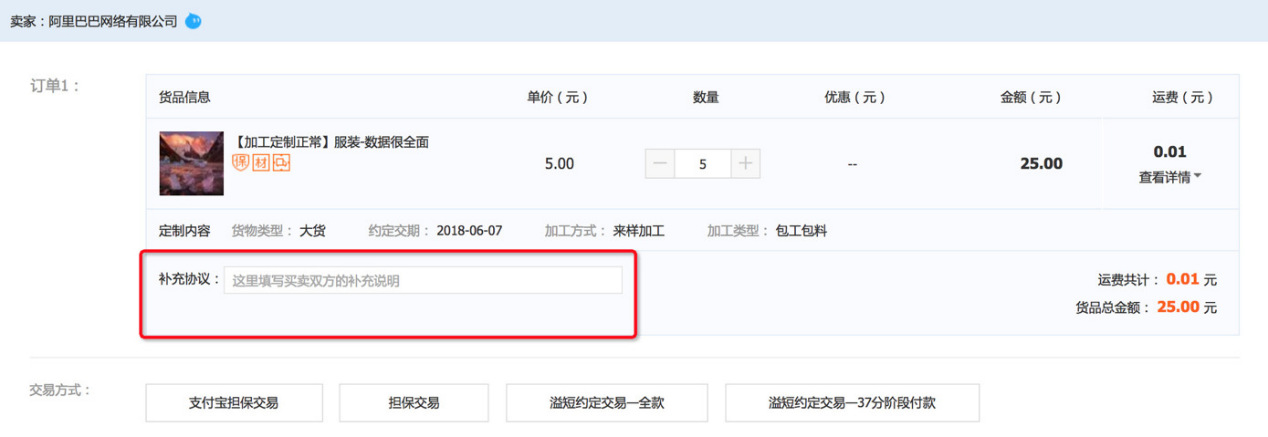The image size is (1268, 437).
Task: Select 支付宝担保交易 payment method
Action: tap(233, 403)
